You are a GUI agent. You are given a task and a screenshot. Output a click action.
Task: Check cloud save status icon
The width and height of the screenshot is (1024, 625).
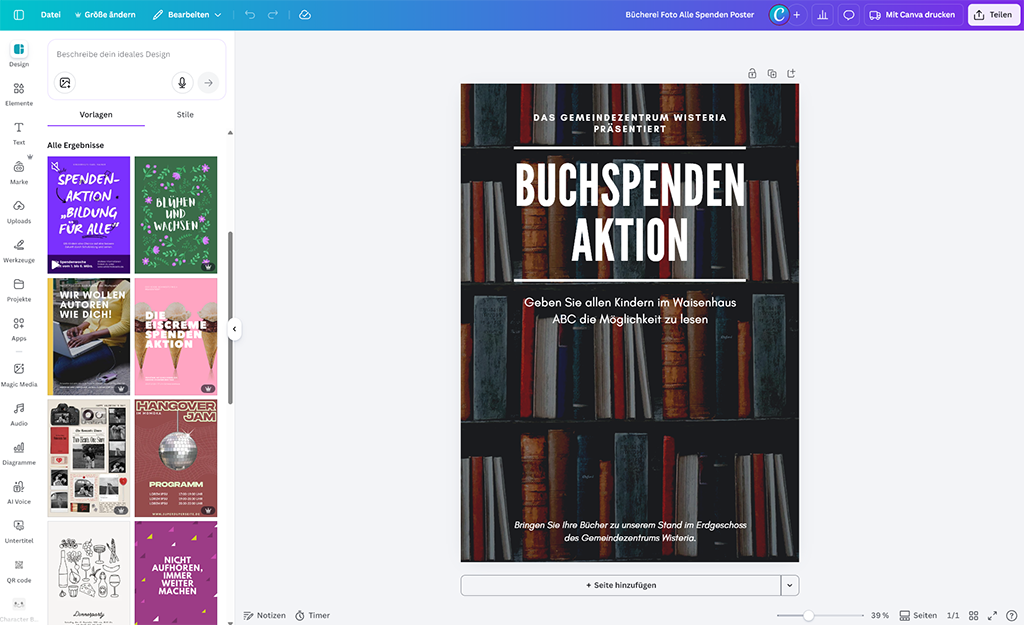click(305, 14)
